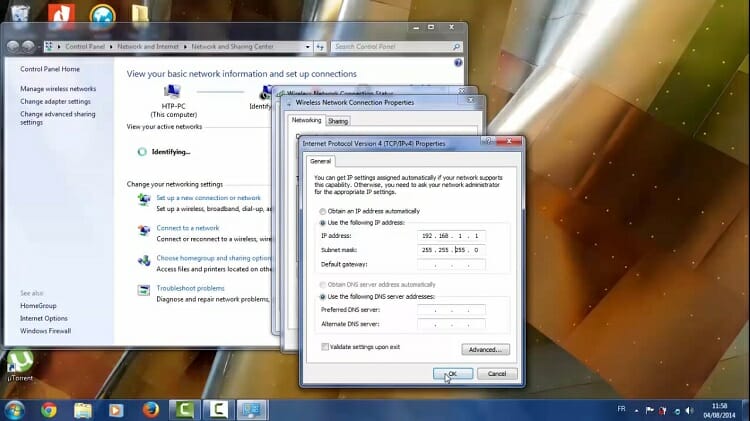The height and width of the screenshot is (421, 750).
Task: Click the Control Panel back arrow
Action: coord(13,46)
